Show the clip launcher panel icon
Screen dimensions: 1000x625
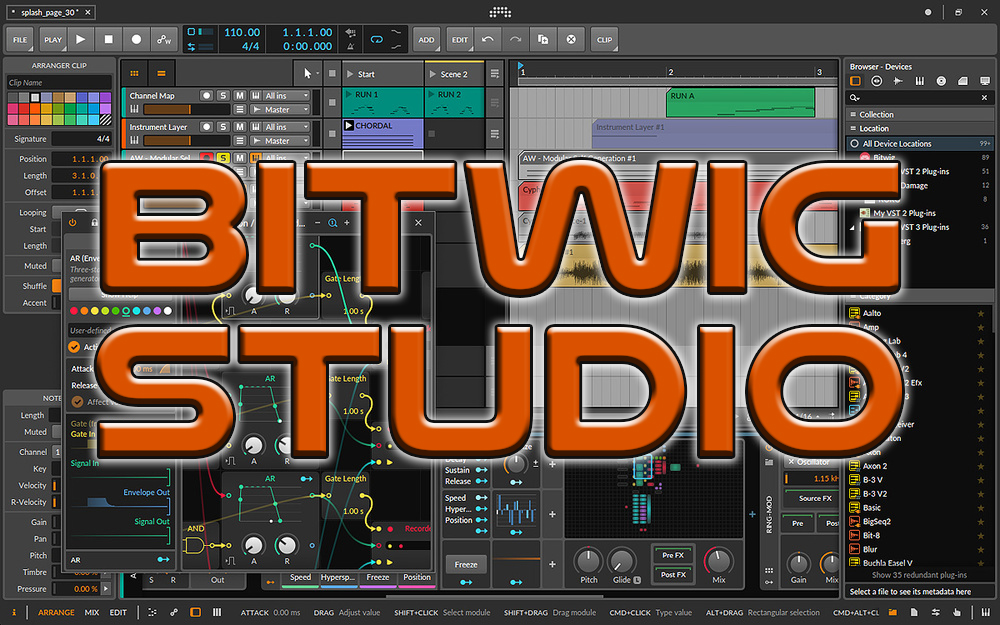point(135,74)
